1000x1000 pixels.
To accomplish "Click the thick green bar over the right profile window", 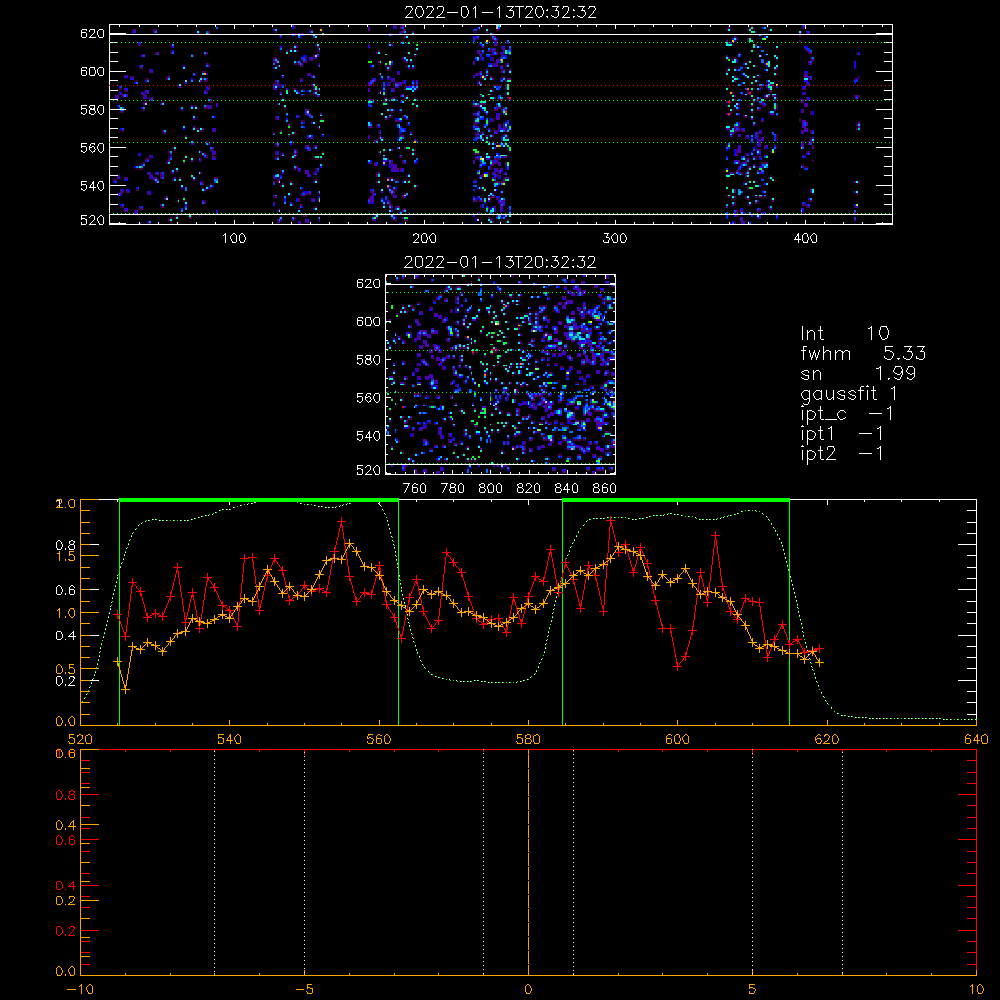I will (676, 501).
